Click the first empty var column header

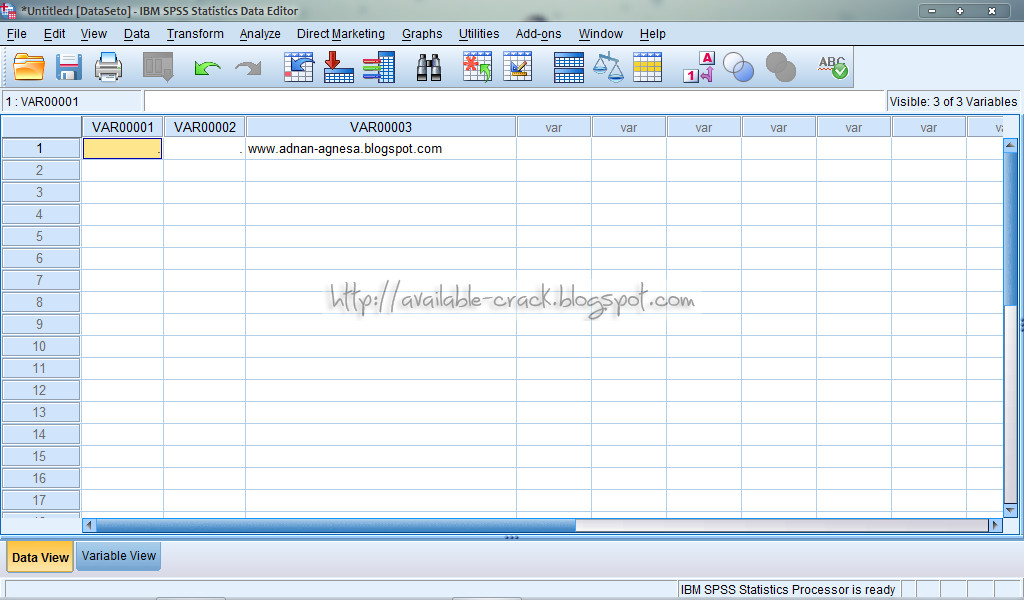(x=554, y=127)
